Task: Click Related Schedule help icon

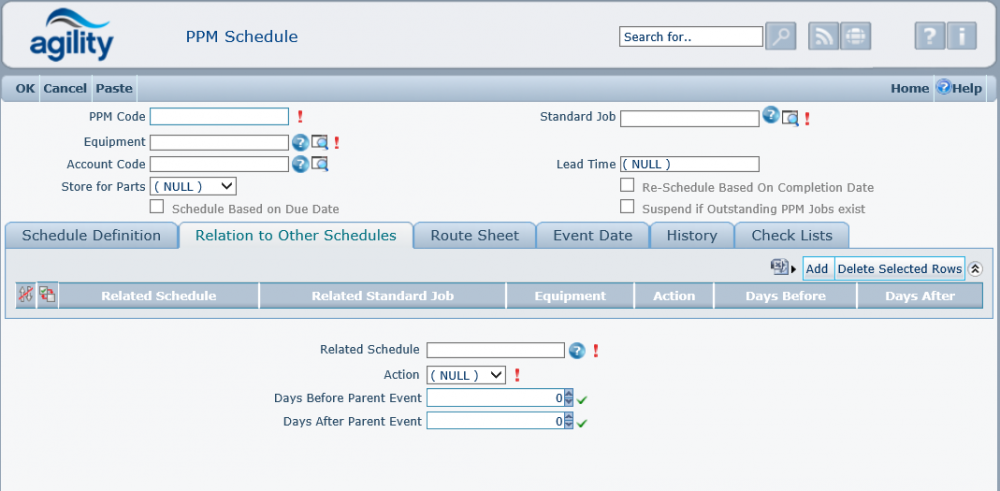Action: coord(577,350)
